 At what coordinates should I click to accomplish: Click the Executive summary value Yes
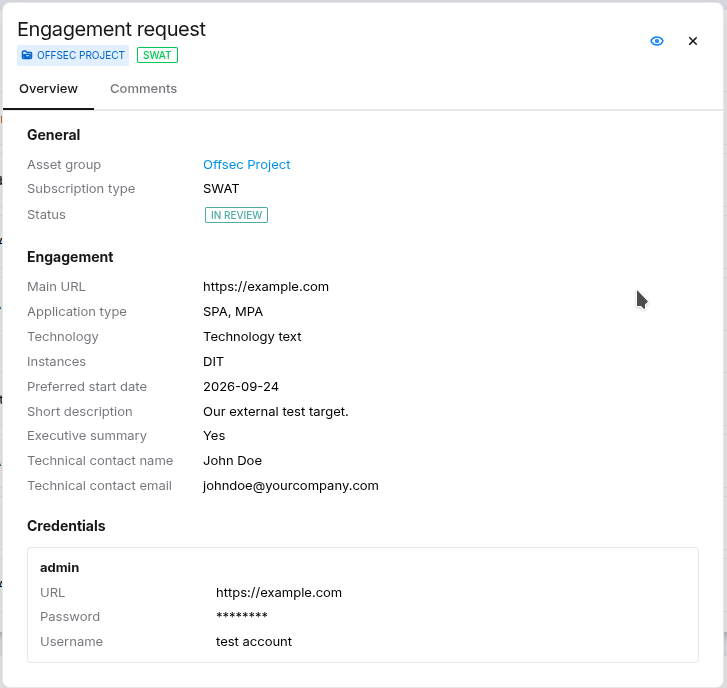tap(214, 436)
